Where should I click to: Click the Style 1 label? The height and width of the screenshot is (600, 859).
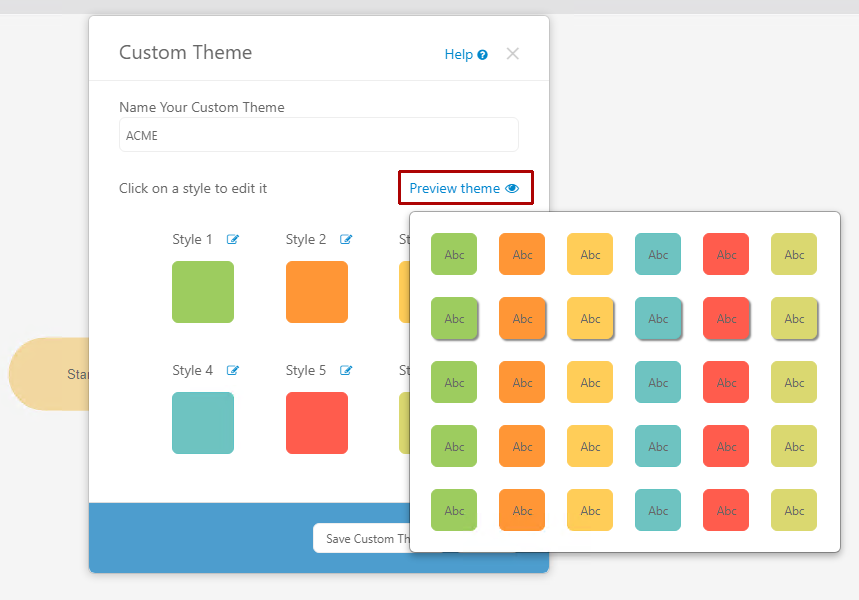click(x=192, y=239)
